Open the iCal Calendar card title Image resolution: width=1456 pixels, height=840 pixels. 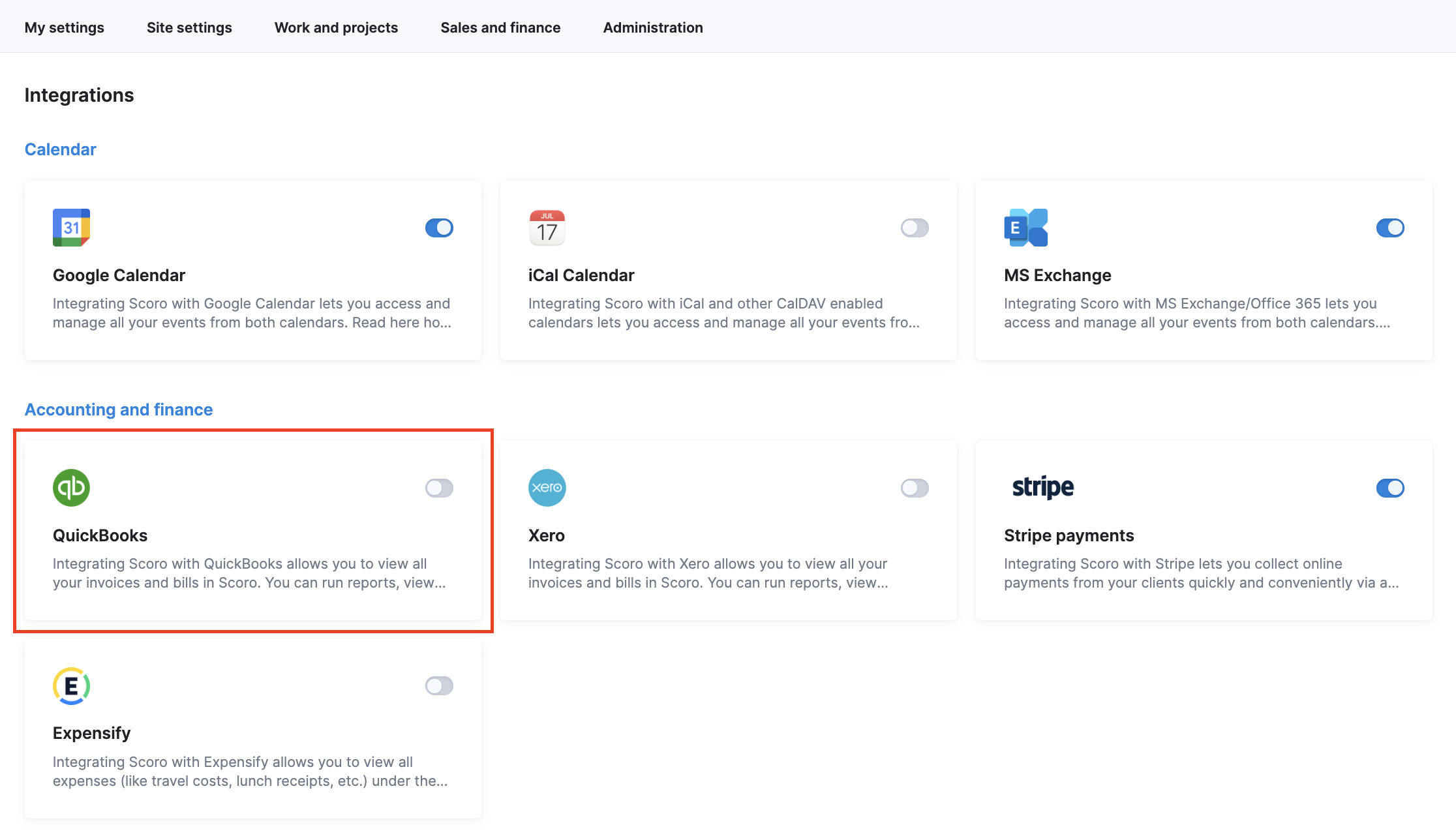(x=581, y=275)
